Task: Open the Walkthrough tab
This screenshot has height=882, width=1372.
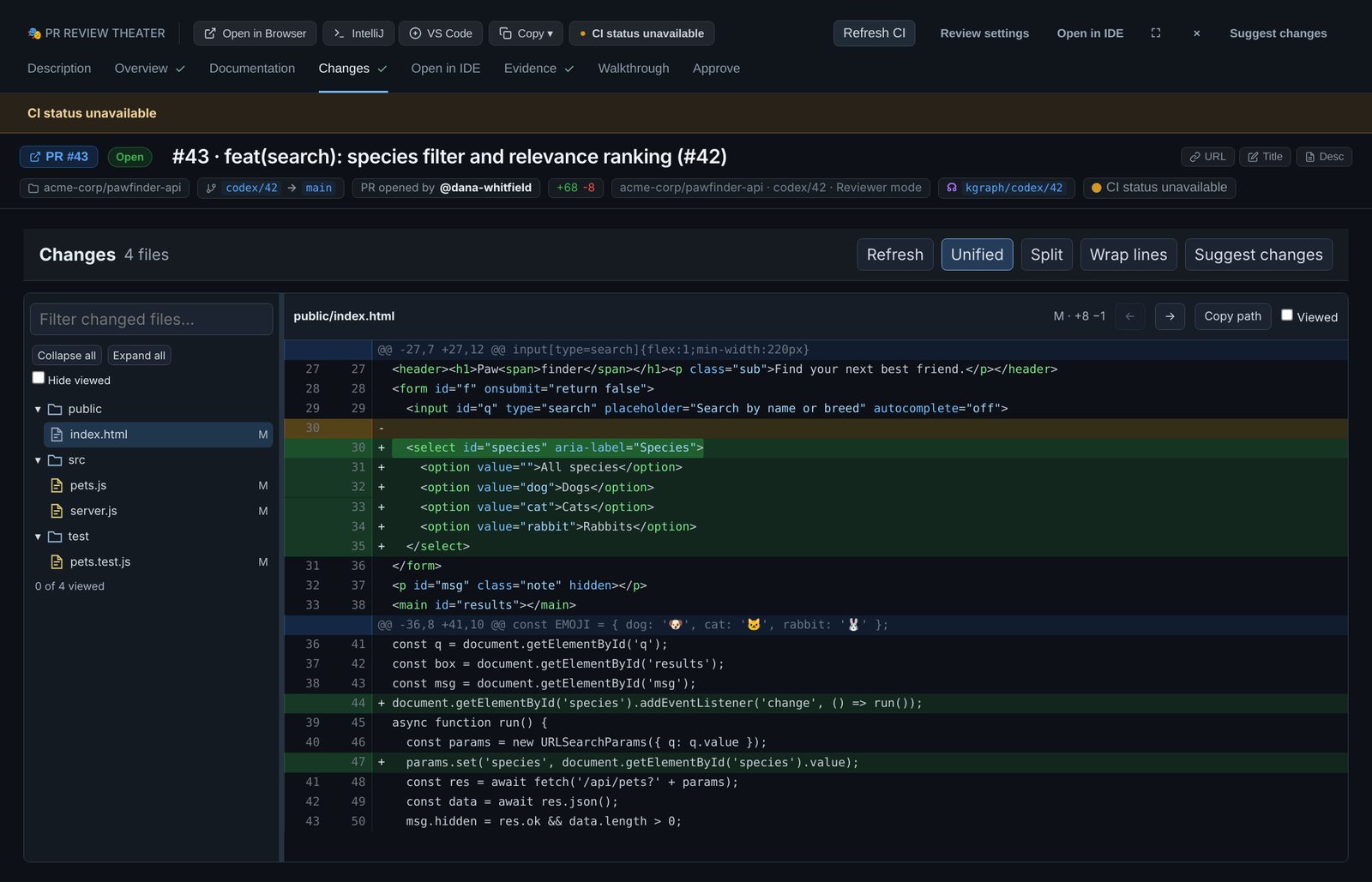Action: pyautogui.click(x=634, y=69)
